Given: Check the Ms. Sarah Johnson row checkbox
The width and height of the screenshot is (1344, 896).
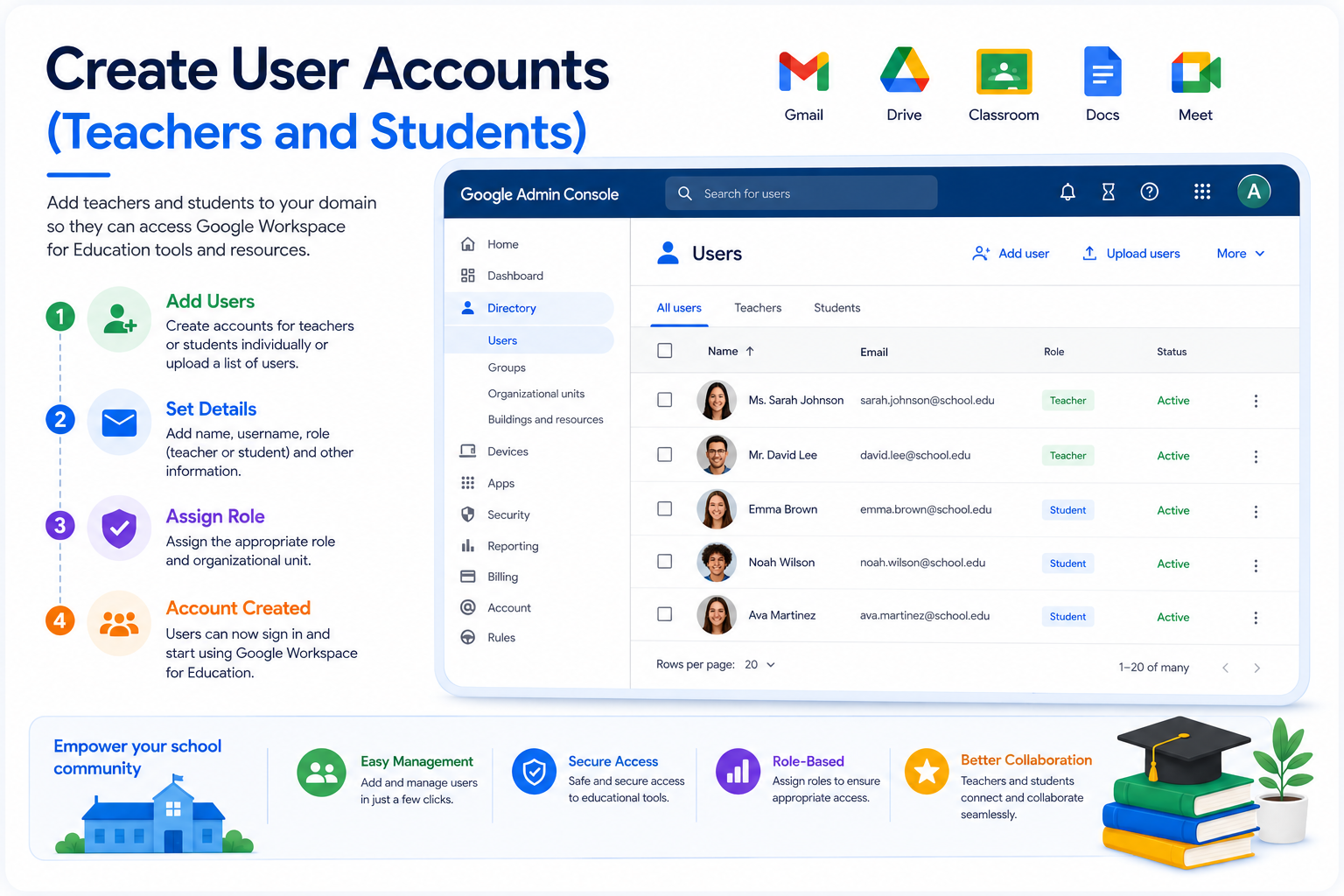Looking at the screenshot, I should pyautogui.click(x=665, y=400).
